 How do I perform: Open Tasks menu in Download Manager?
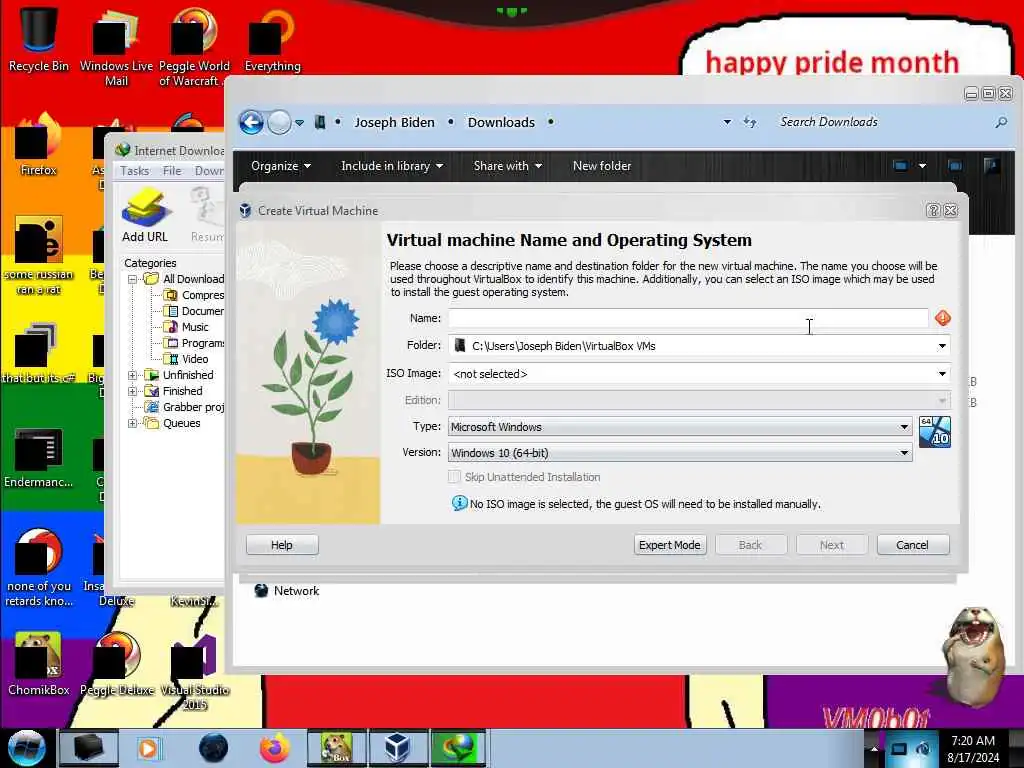(135, 170)
